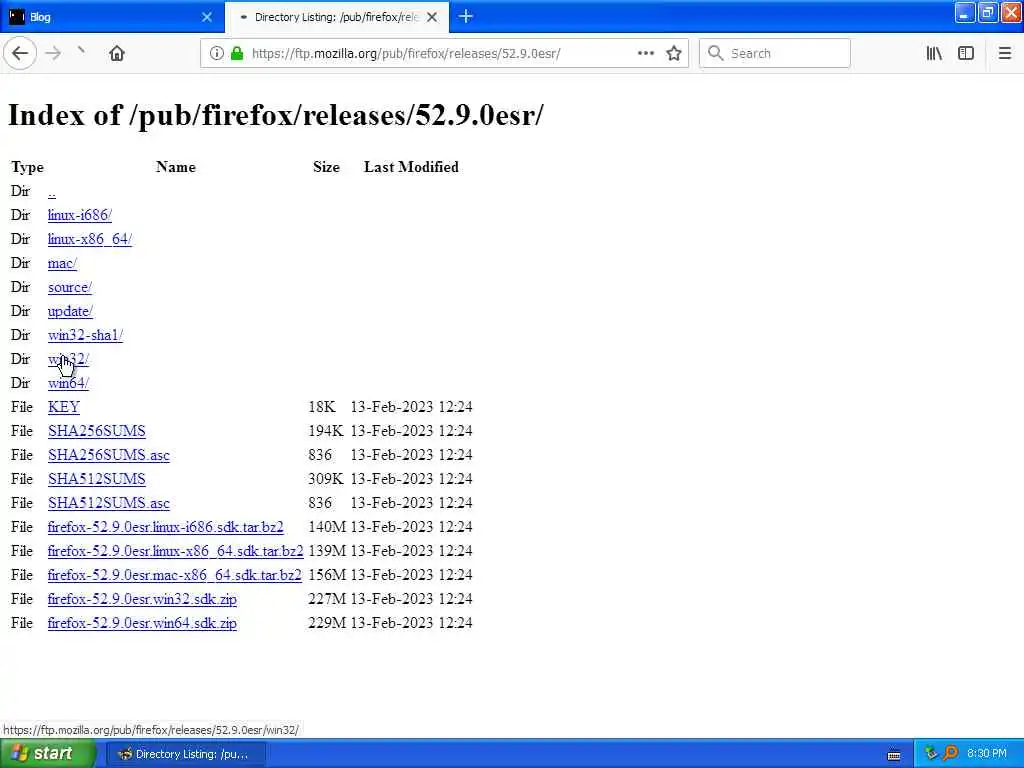Click the 18K size of KEY
Image resolution: width=1024 pixels, height=768 pixels.
[x=321, y=407]
